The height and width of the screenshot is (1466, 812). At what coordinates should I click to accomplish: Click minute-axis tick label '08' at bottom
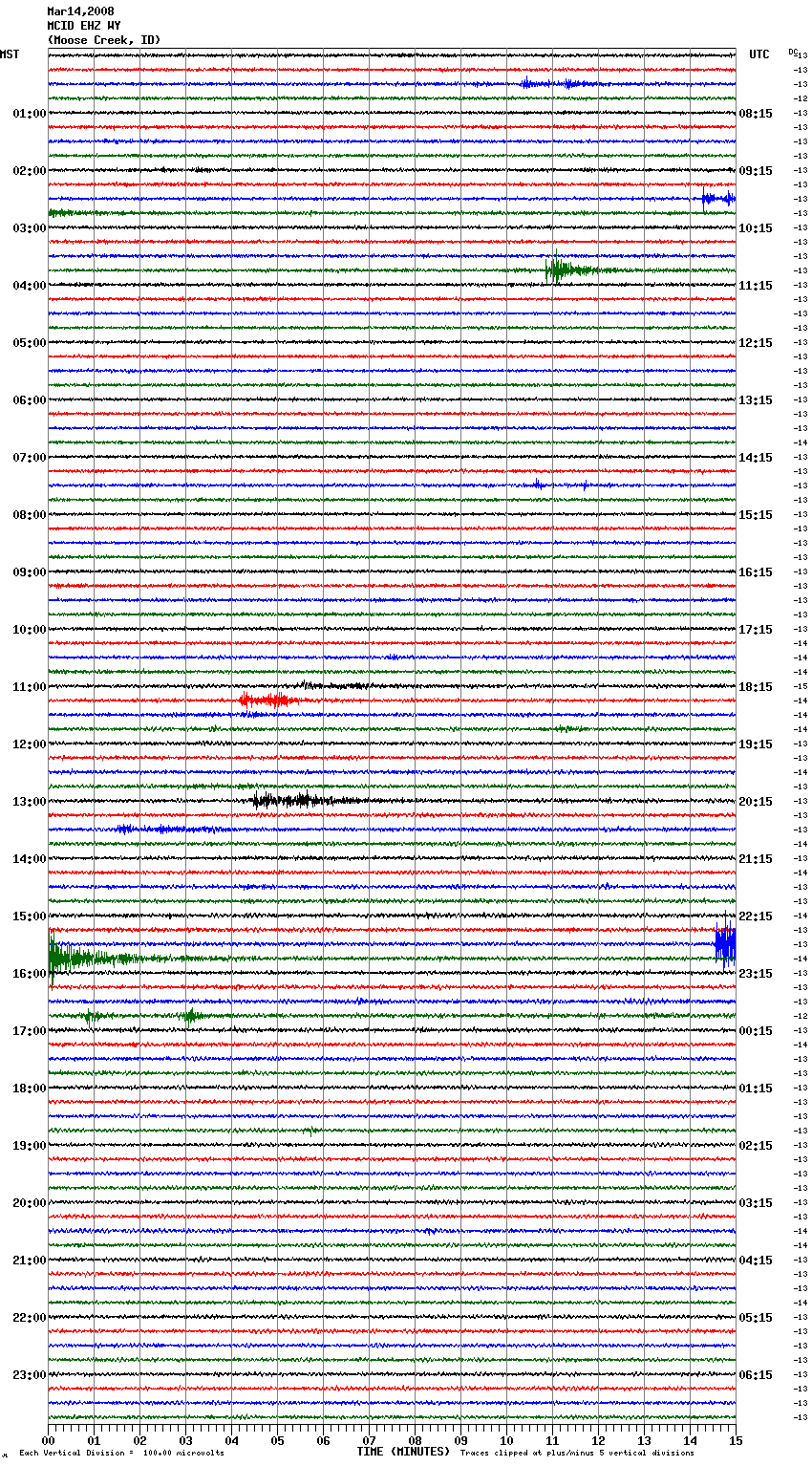415,1440
